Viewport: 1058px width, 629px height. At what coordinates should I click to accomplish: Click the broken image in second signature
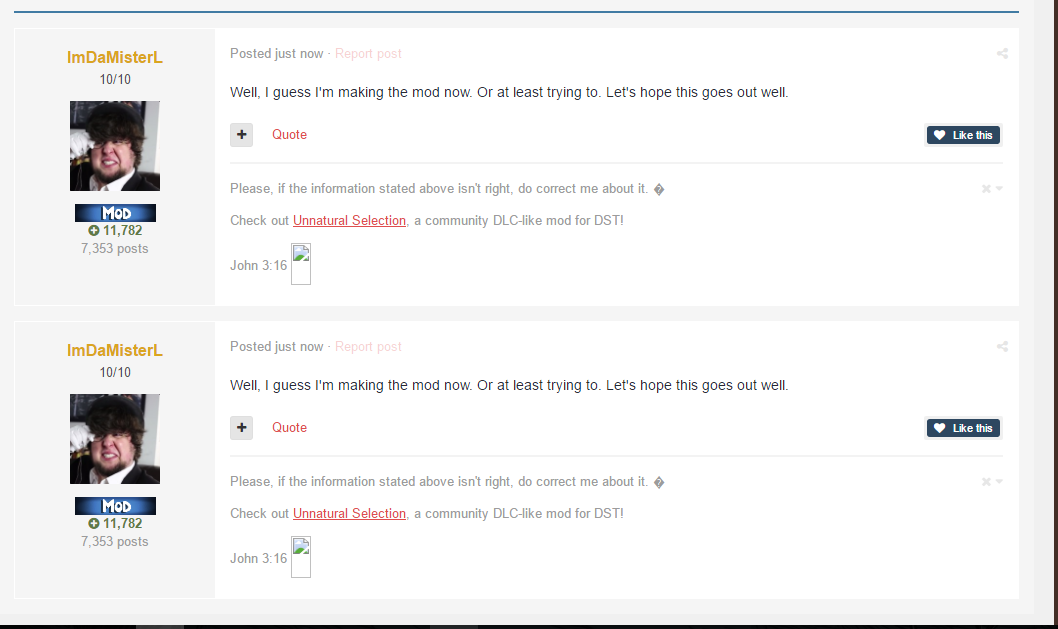[301, 557]
